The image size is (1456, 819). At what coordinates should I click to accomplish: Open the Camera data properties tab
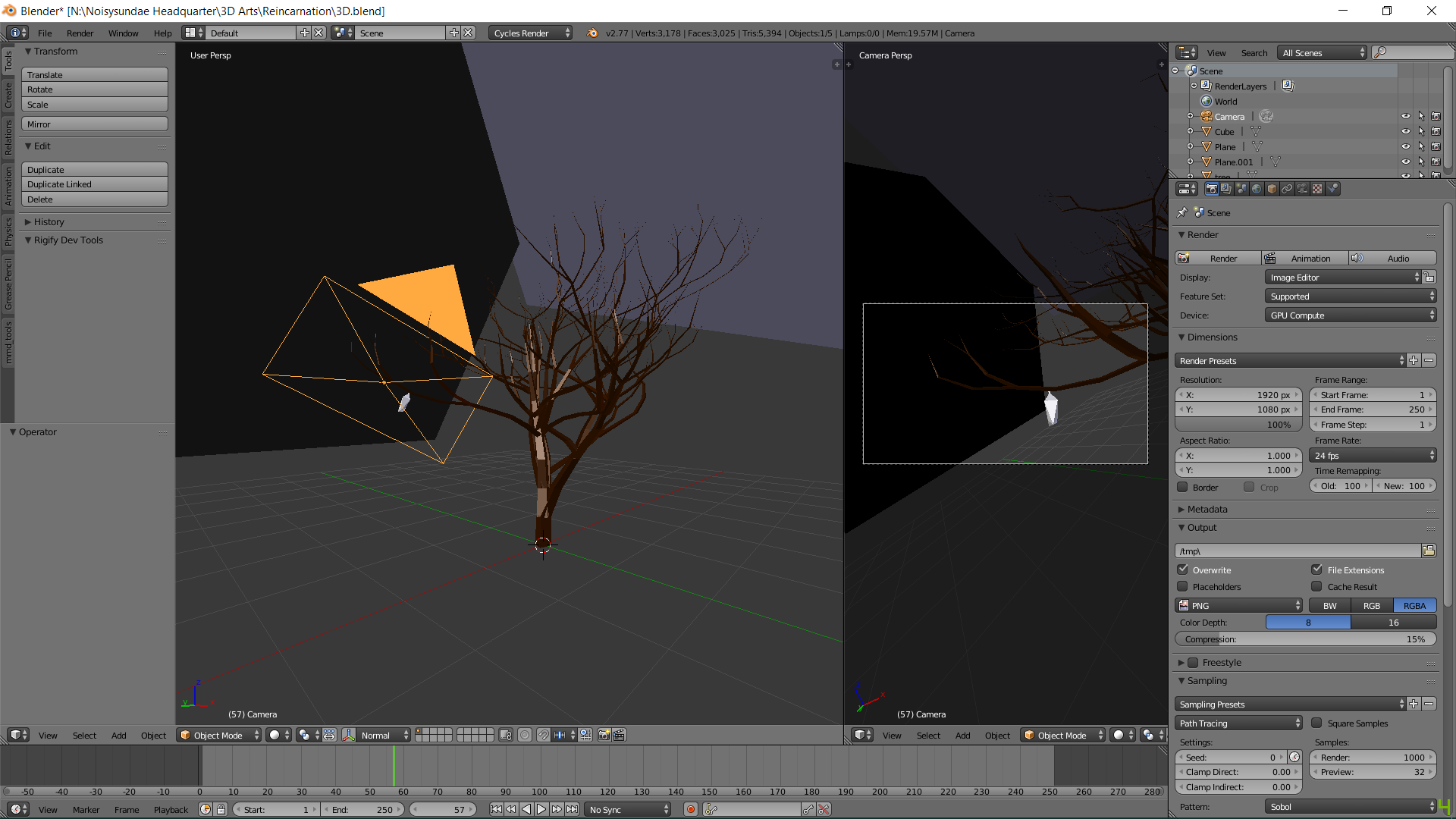[1302, 189]
